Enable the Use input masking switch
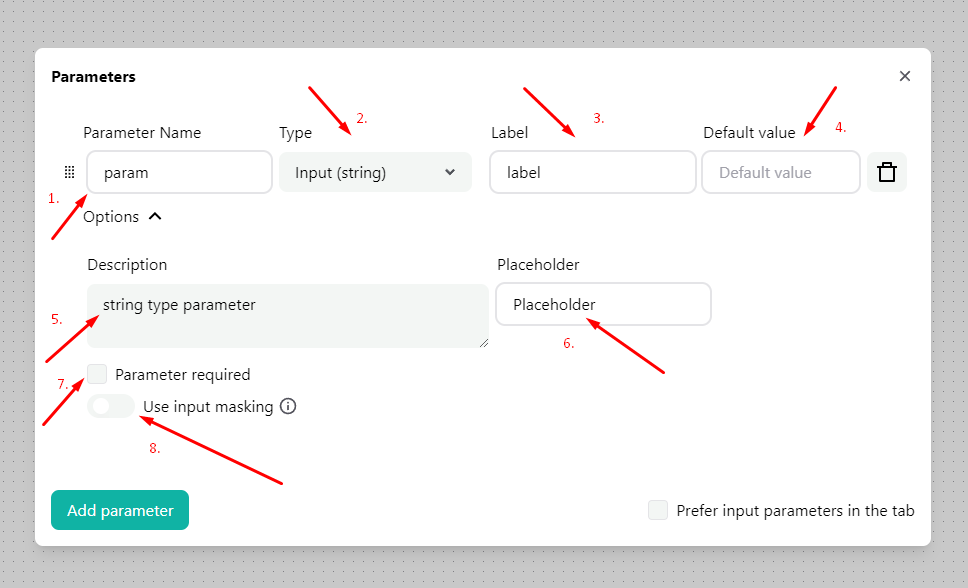968x588 pixels. (x=111, y=406)
